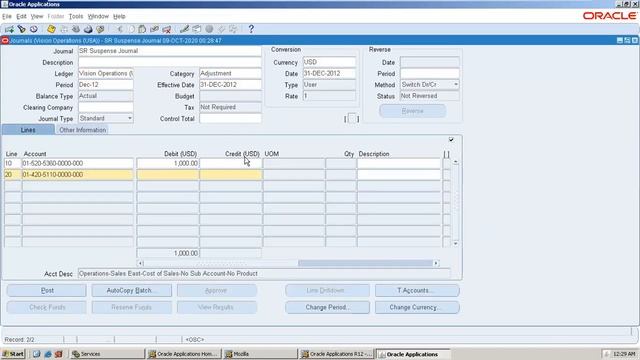The height and width of the screenshot is (360, 640).
Task: Click the journal header Description field
Action: (x=169, y=62)
